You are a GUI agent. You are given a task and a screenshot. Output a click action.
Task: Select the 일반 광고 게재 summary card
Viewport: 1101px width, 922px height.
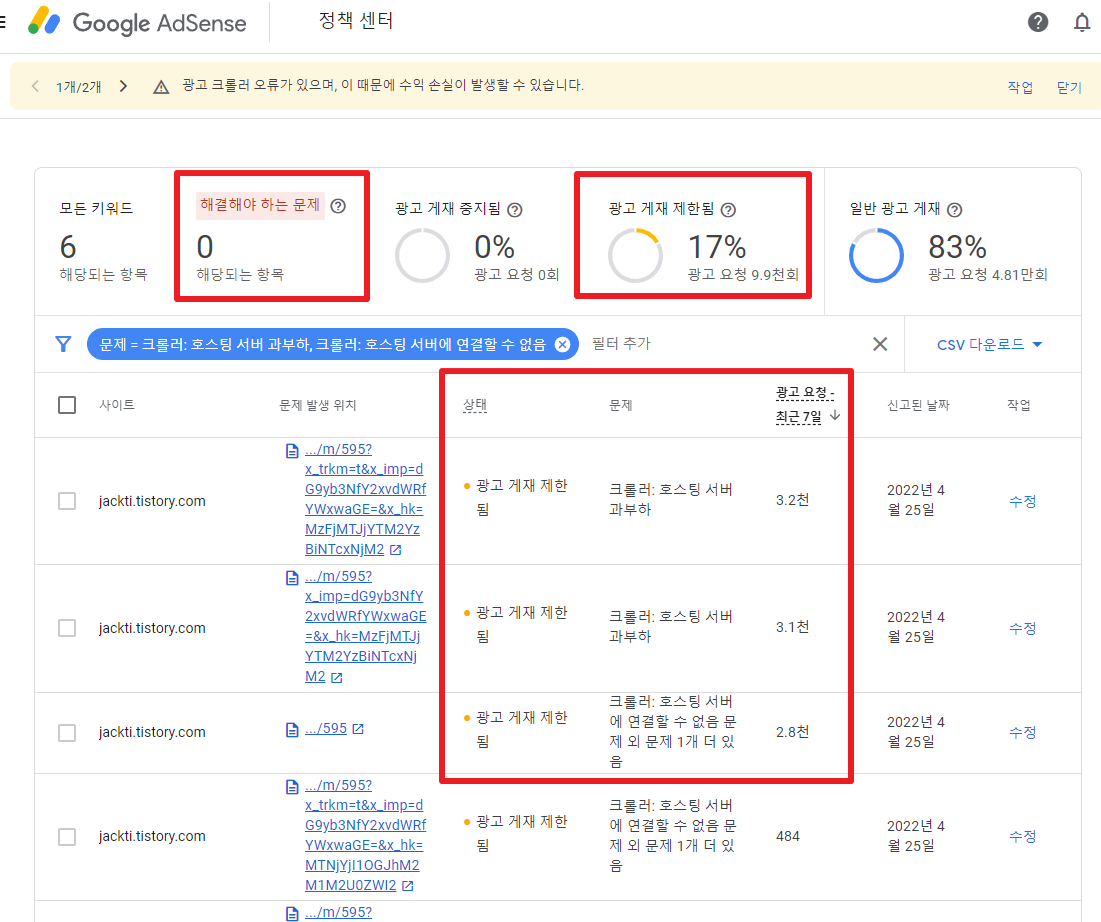point(953,242)
